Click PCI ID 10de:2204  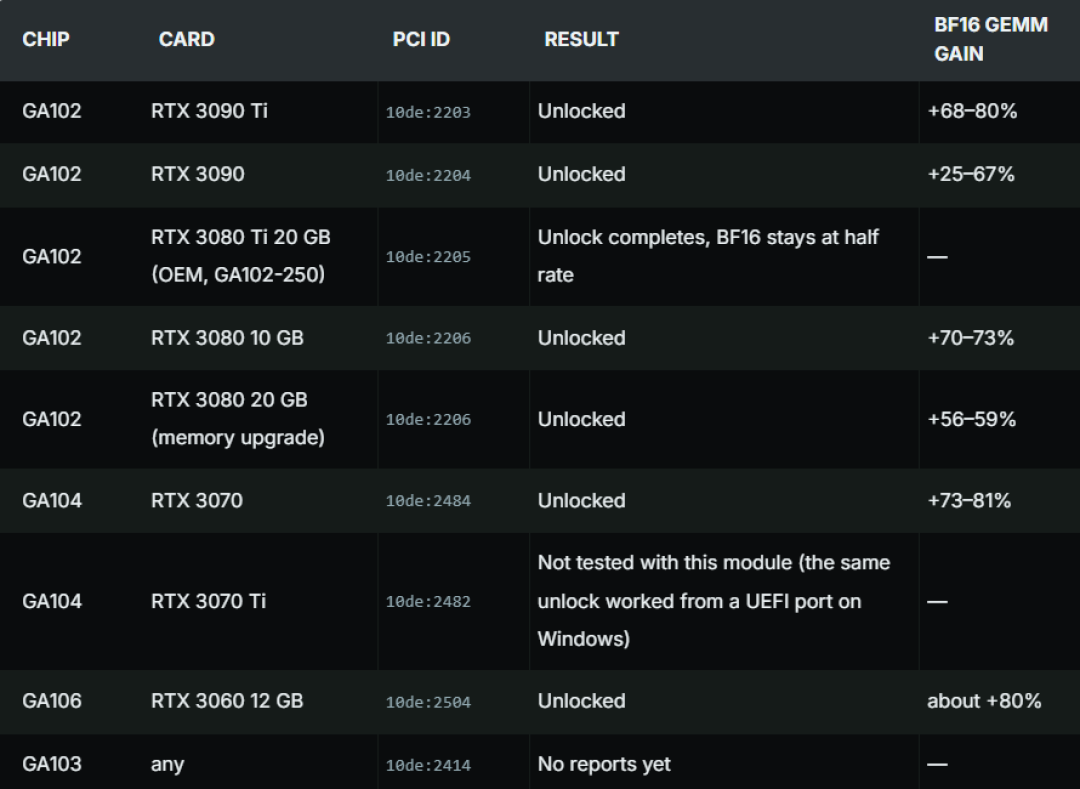tap(428, 176)
